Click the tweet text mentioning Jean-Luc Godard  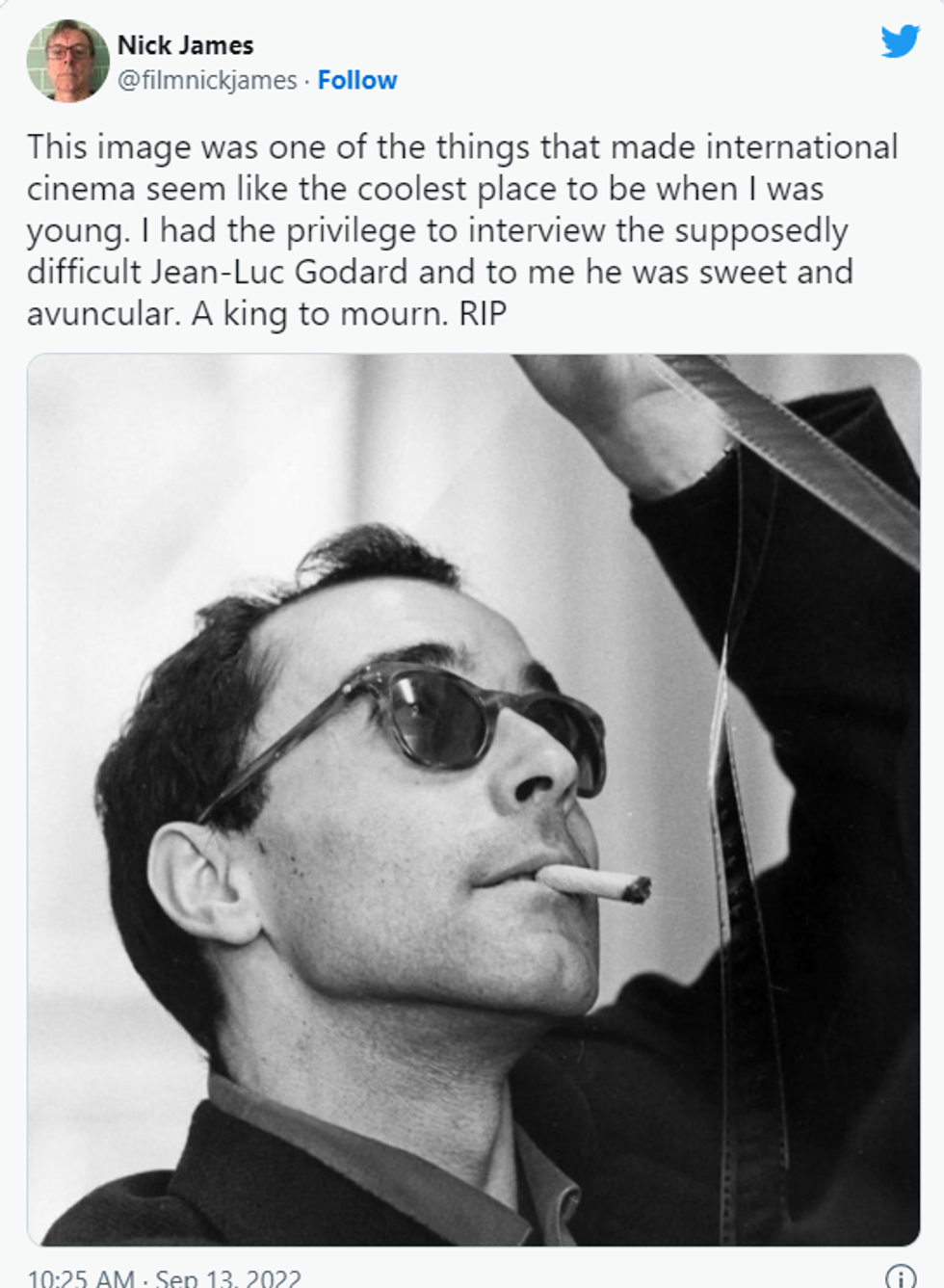pos(462,230)
